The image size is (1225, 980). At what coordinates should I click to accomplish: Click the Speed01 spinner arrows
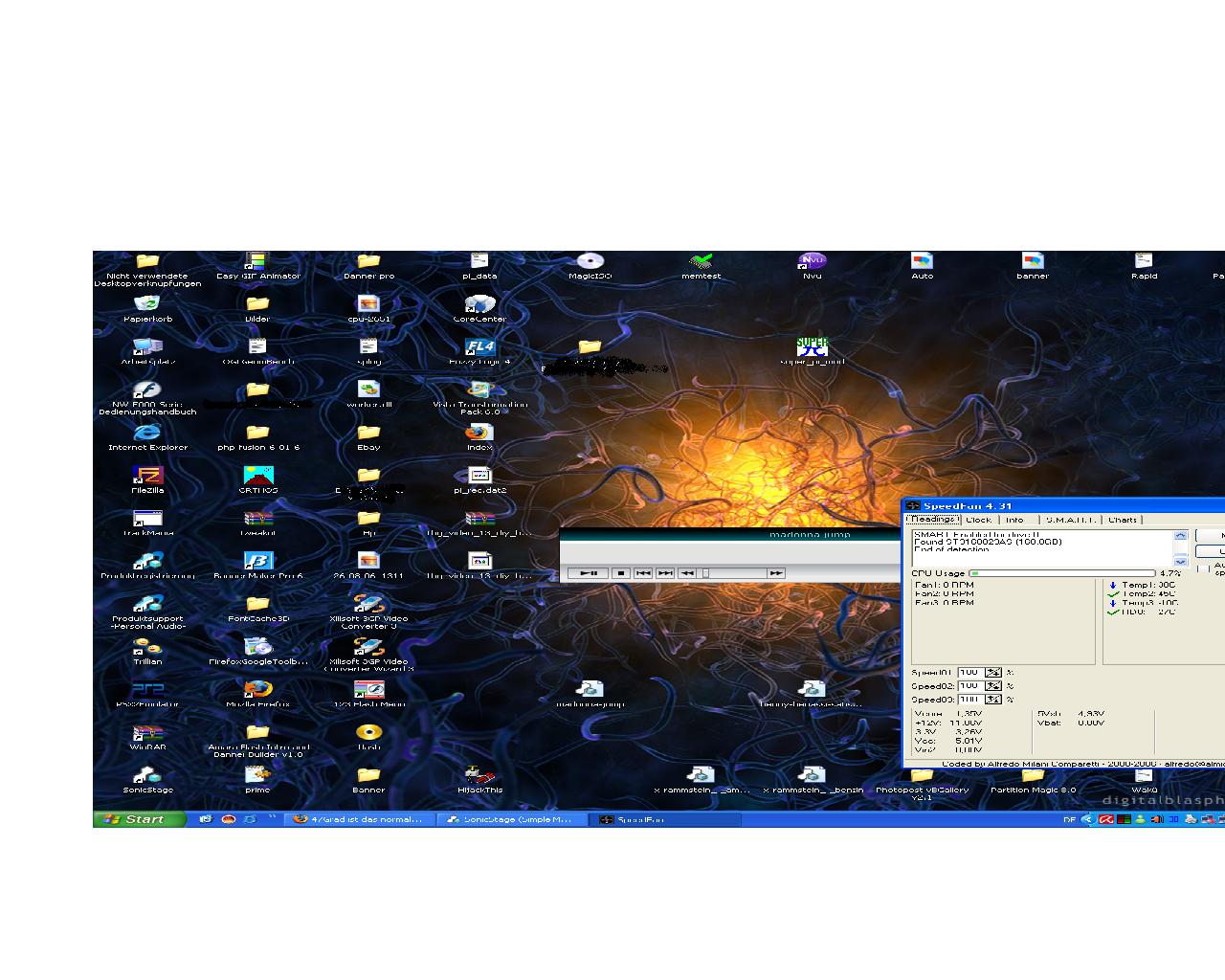(x=993, y=673)
